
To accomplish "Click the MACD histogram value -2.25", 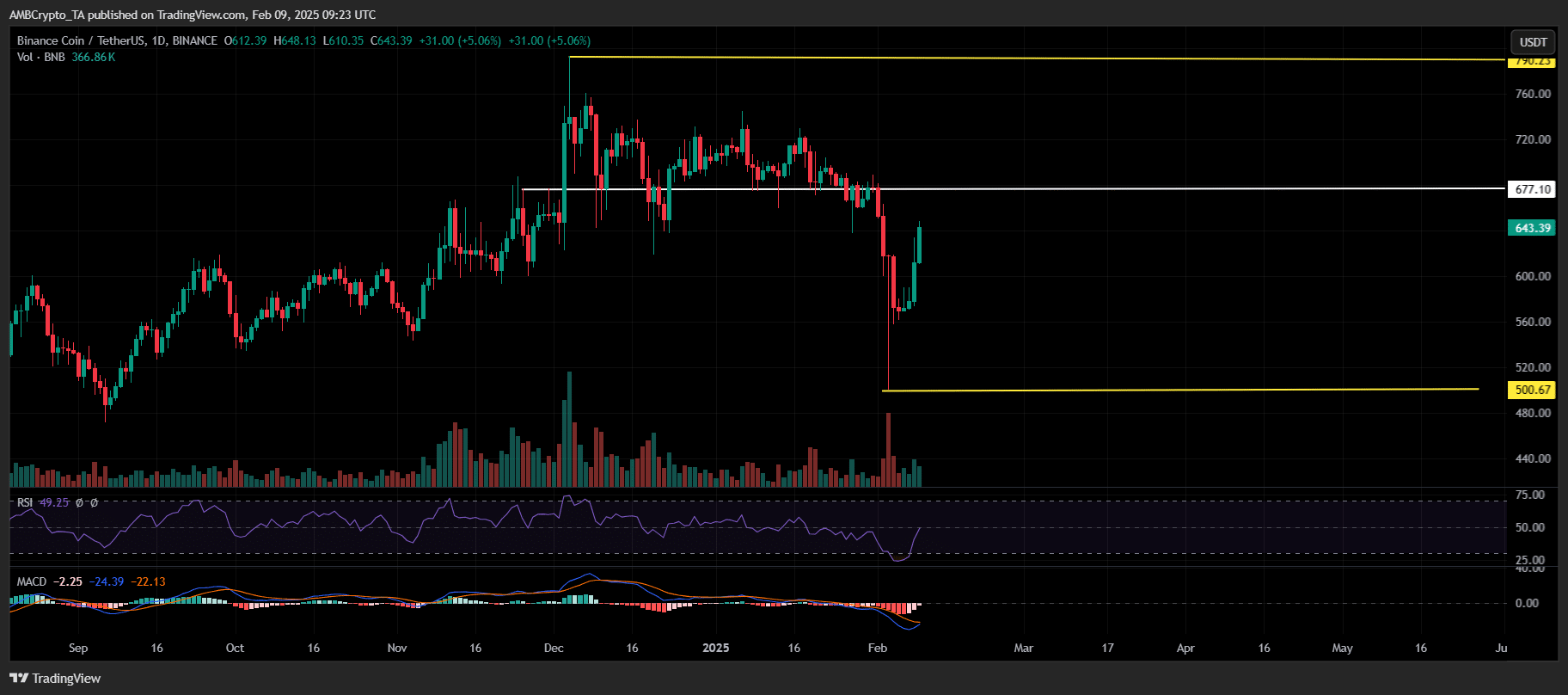I will click(x=68, y=581).
